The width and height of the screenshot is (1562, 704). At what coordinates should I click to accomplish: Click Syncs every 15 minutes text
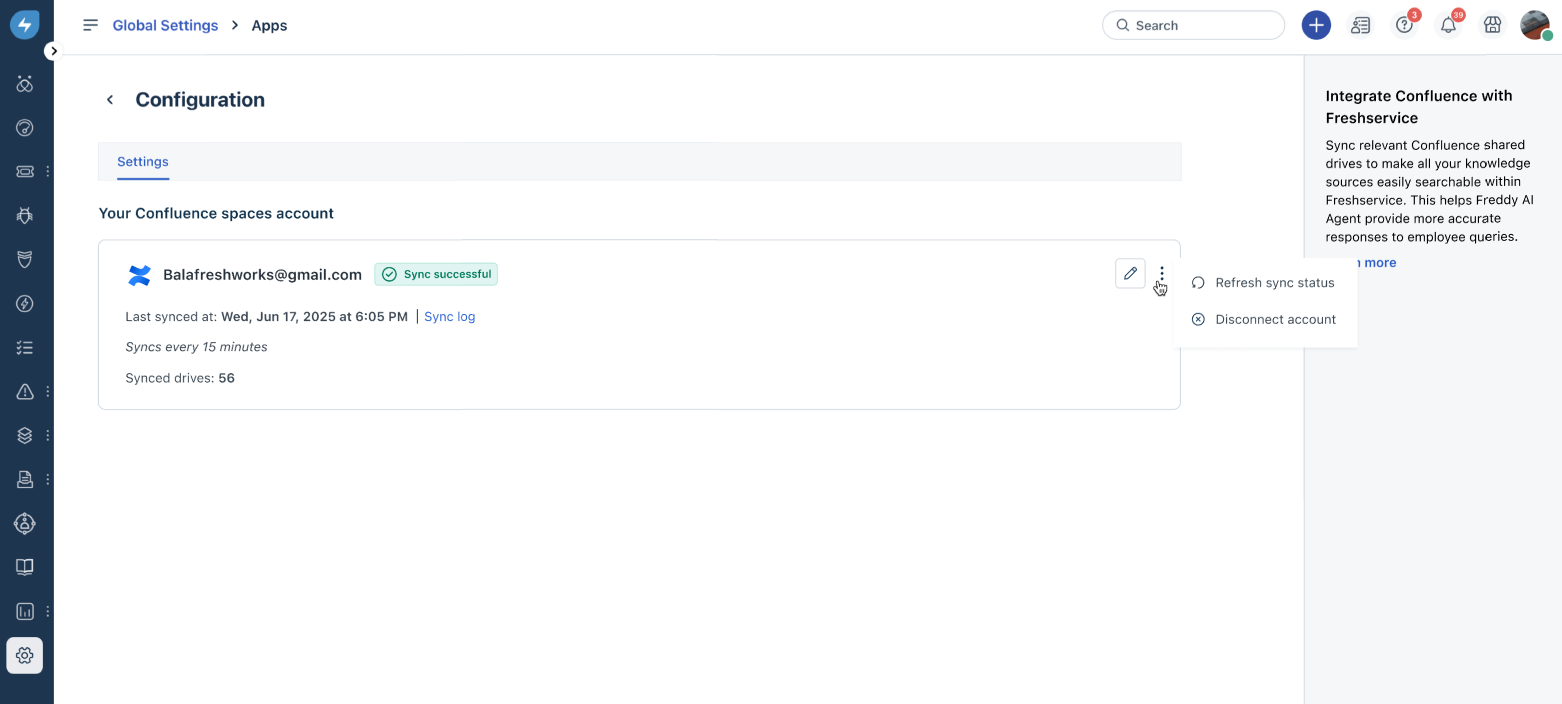pyautogui.click(x=196, y=347)
